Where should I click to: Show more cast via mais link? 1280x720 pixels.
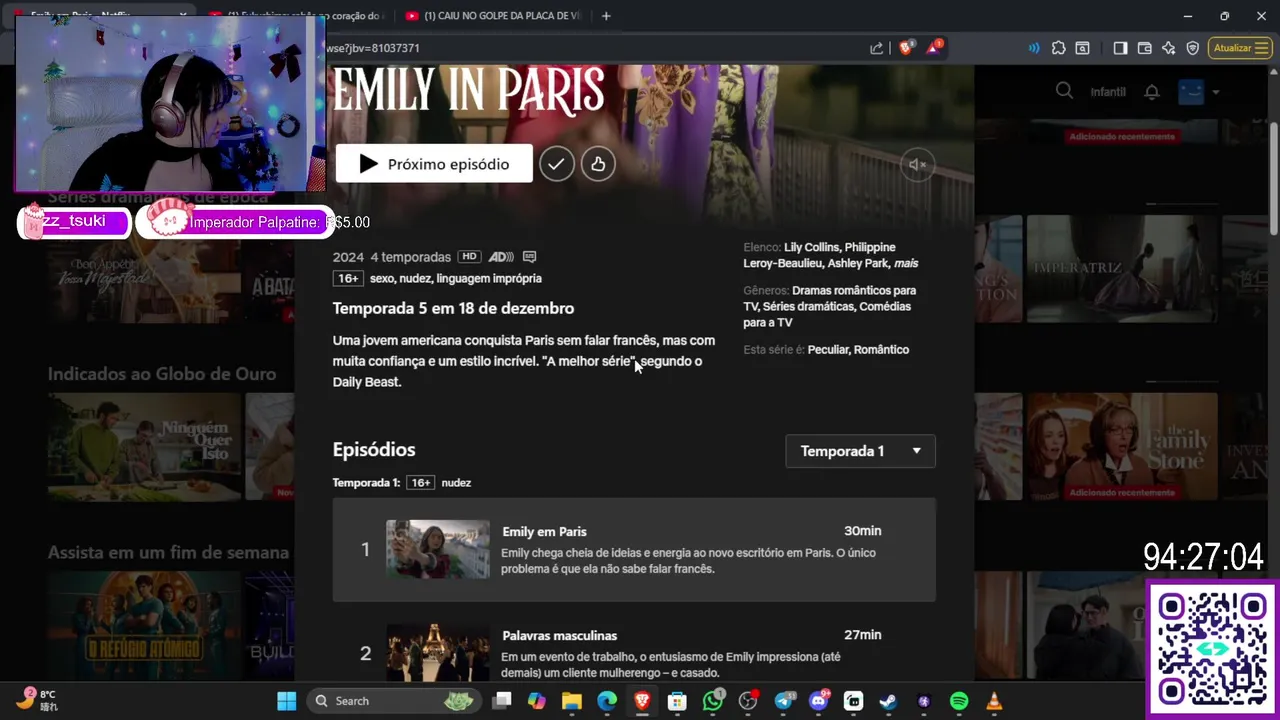tap(906, 263)
